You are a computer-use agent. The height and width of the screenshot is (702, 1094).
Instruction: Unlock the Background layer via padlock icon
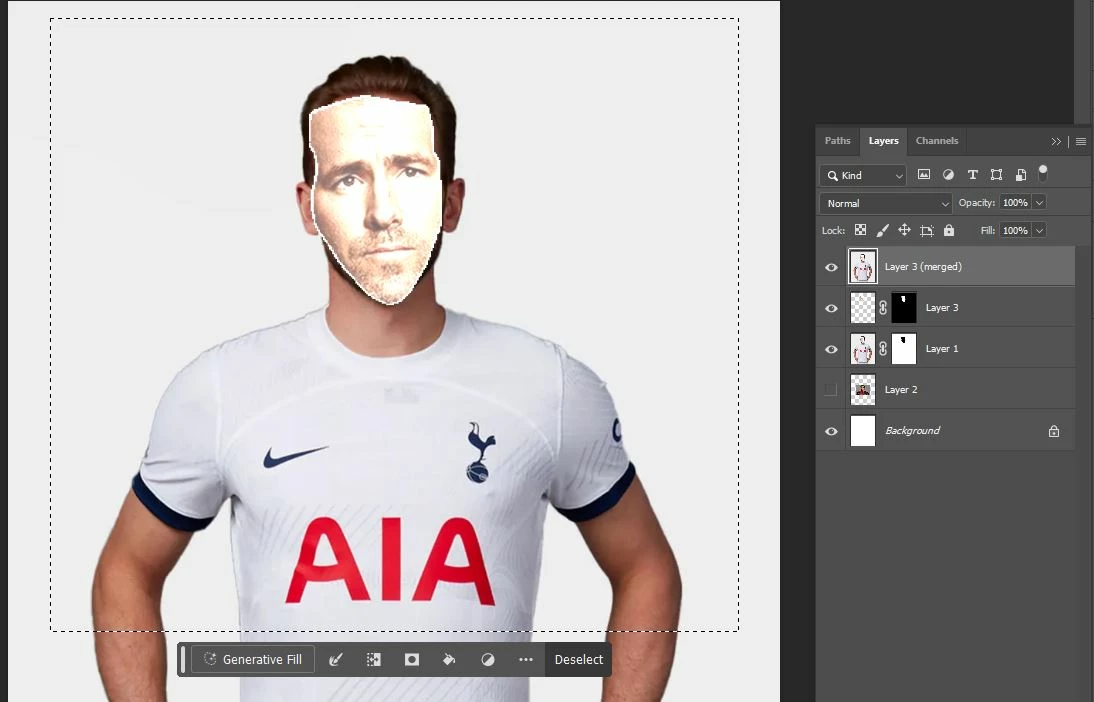click(x=1054, y=431)
